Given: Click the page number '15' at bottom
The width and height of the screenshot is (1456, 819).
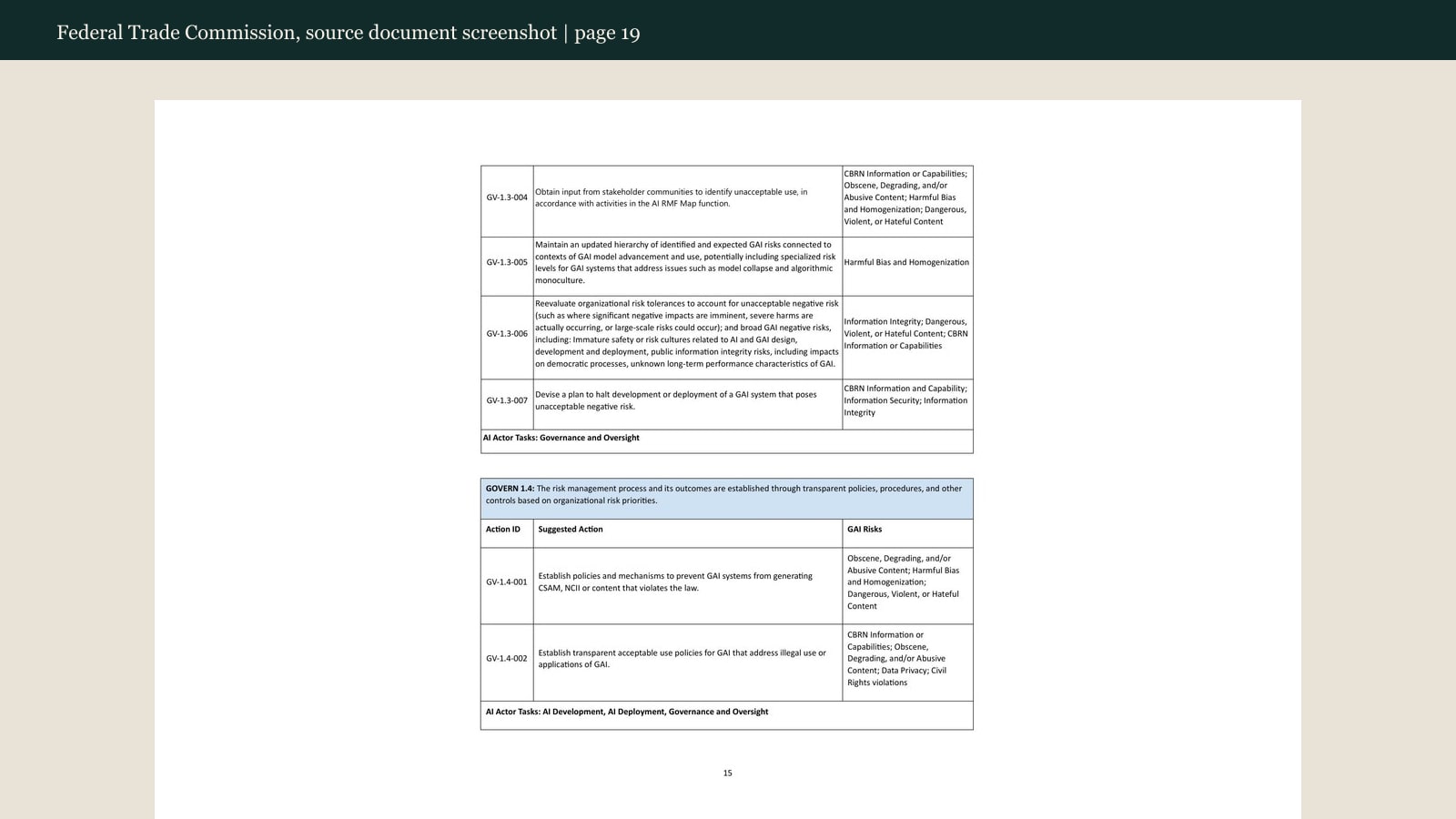Looking at the screenshot, I should pyautogui.click(x=727, y=773).
